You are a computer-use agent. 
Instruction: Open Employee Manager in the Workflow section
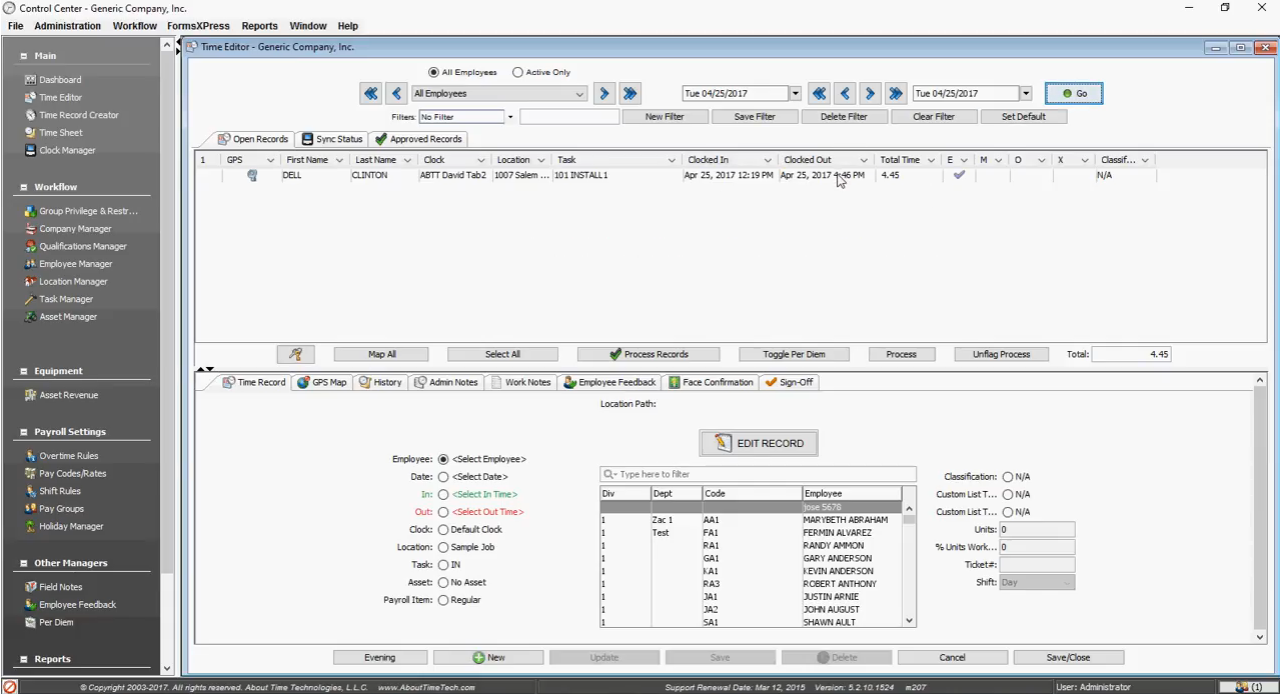pos(75,264)
